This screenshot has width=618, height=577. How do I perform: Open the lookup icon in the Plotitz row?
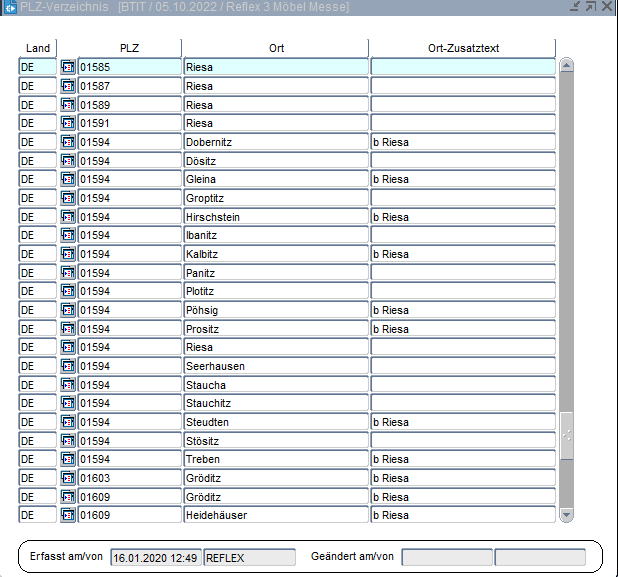68,291
